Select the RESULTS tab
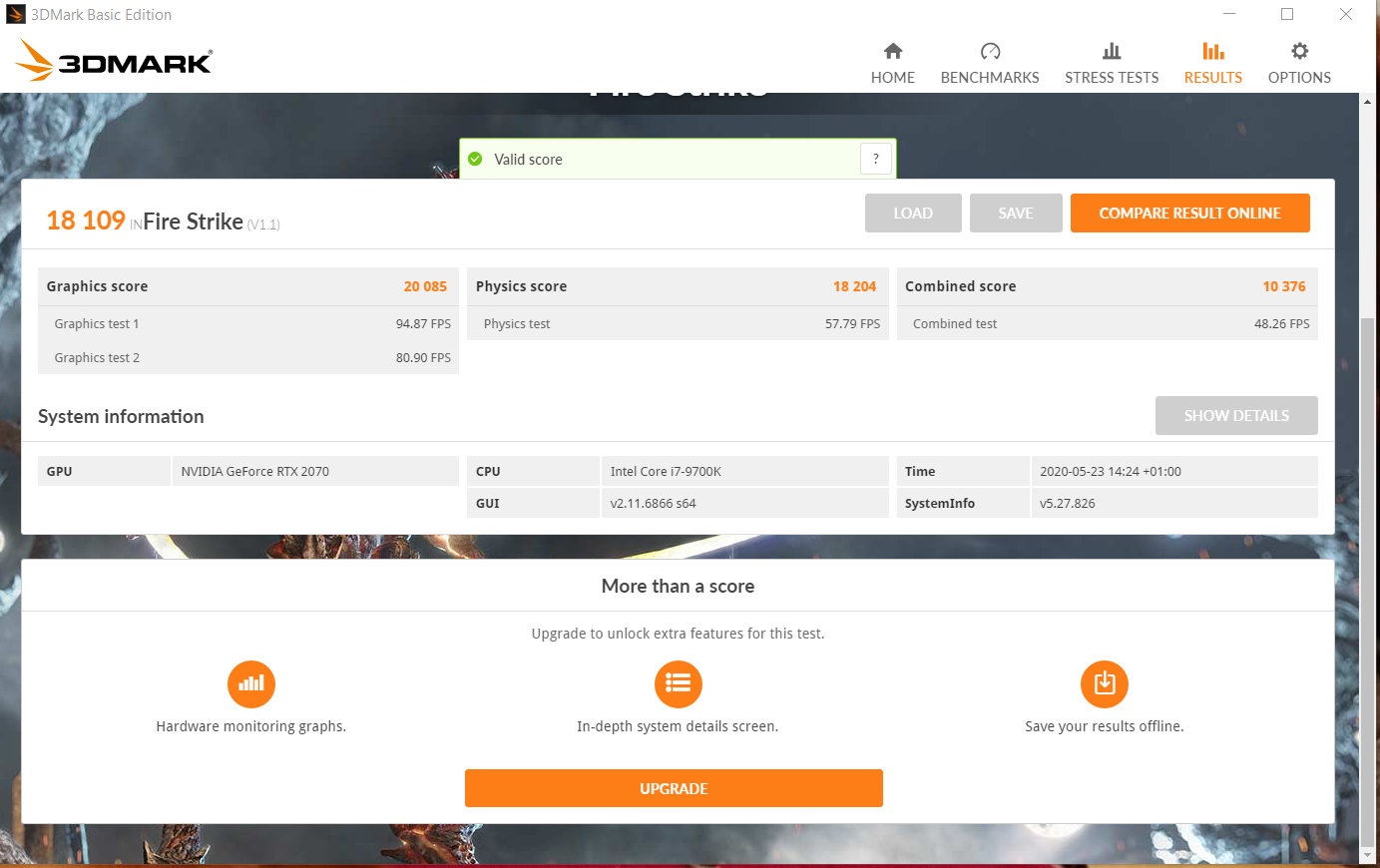Viewport: 1380px width, 868px height. tap(1212, 63)
